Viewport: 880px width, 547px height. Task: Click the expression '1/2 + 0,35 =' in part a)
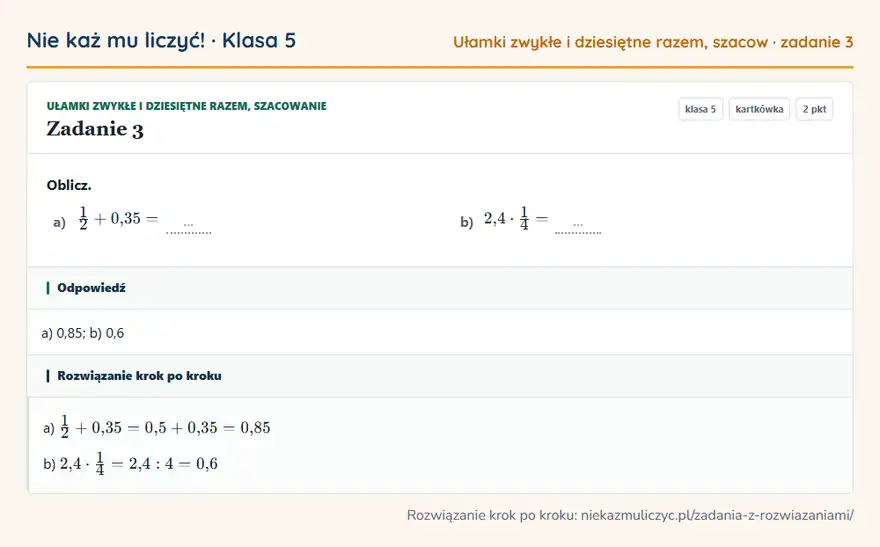pyautogui.click(x=118, y=218)
